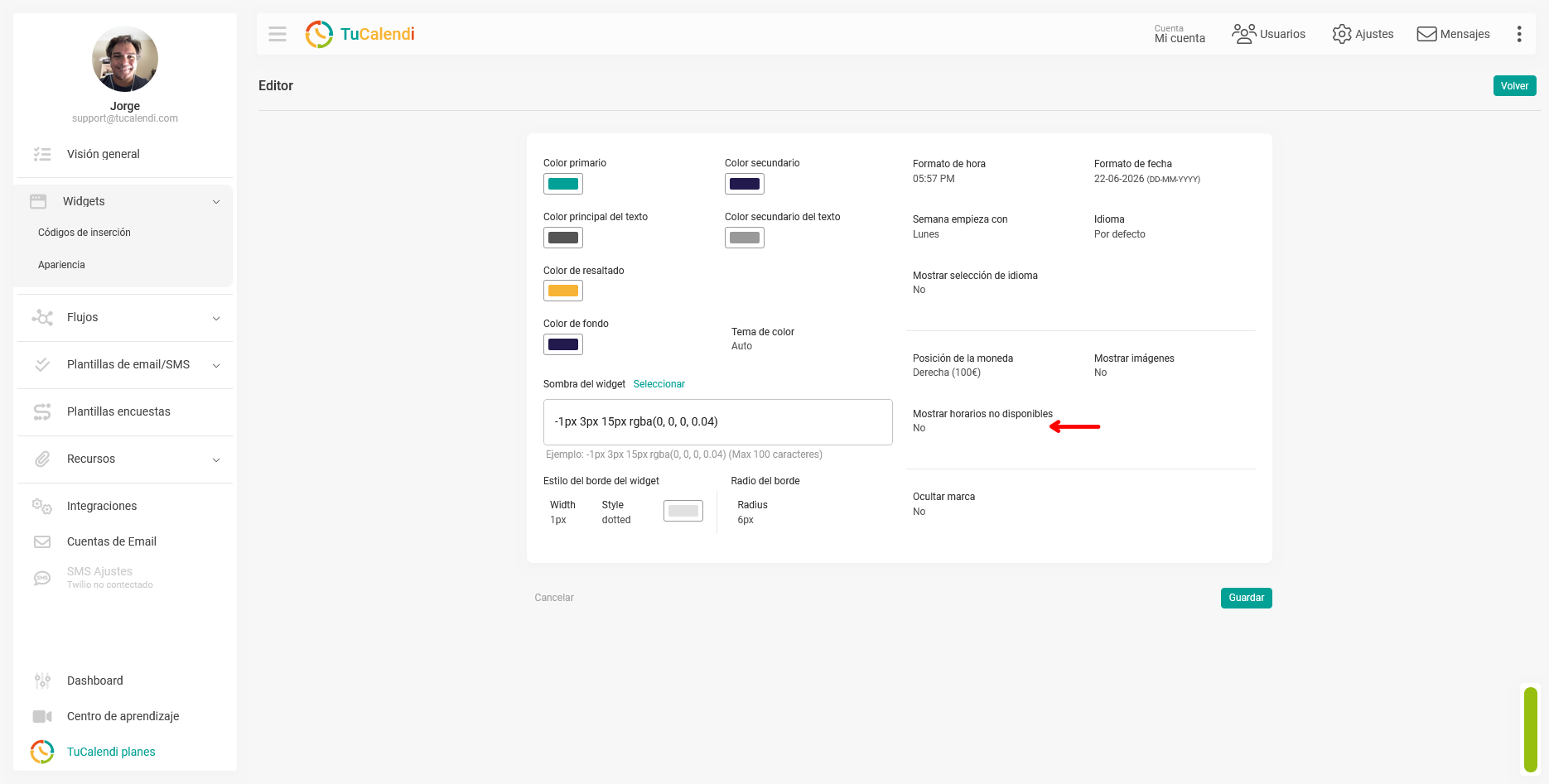Screen dimensions: 1549x784
Task: Open Códigos de inserción submenu item
Action: tap(84, 233)
